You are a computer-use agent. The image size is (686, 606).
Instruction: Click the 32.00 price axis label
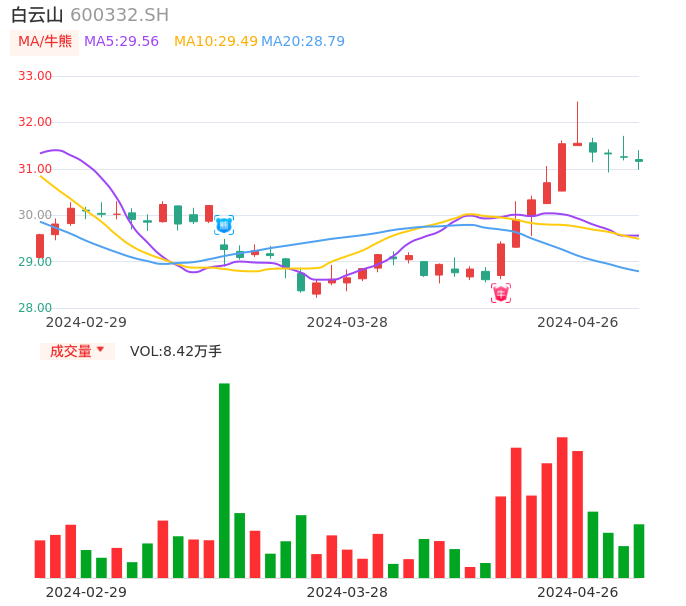(35, 122)
